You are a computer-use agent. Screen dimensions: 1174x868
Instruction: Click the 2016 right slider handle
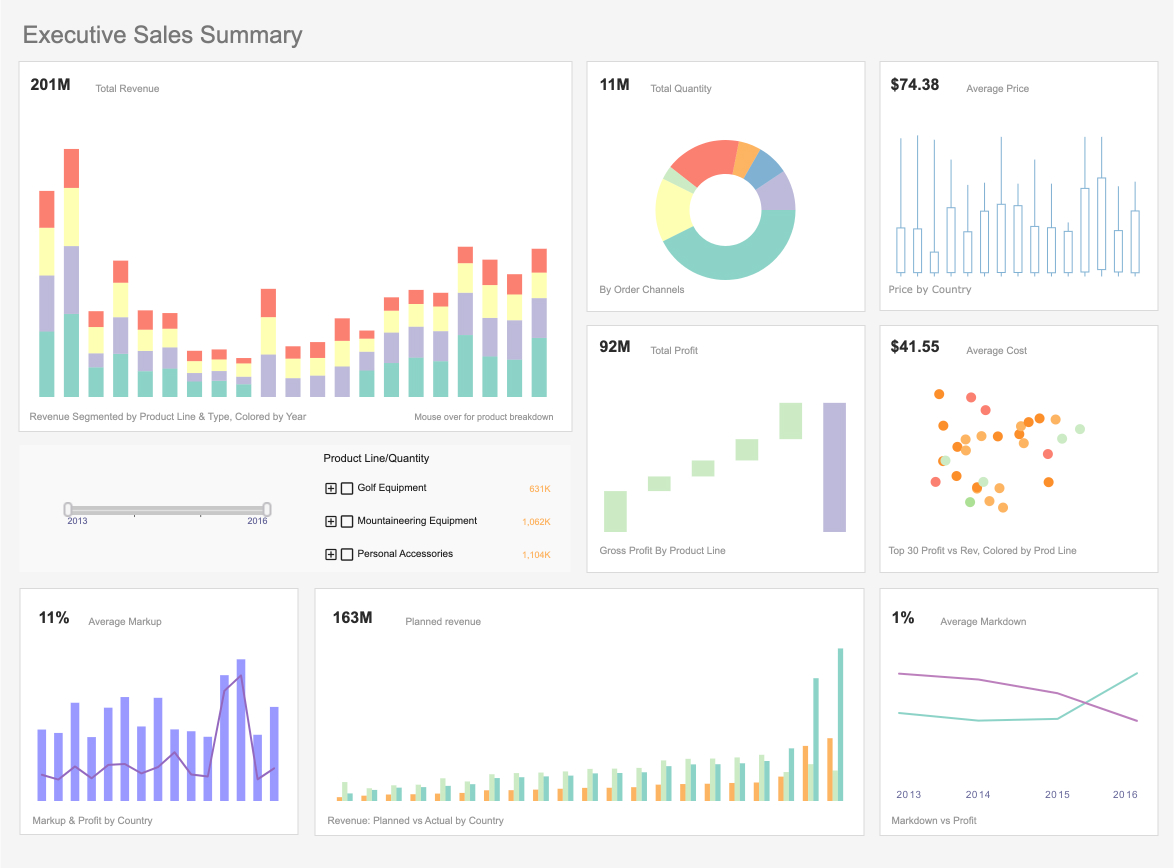267,509
